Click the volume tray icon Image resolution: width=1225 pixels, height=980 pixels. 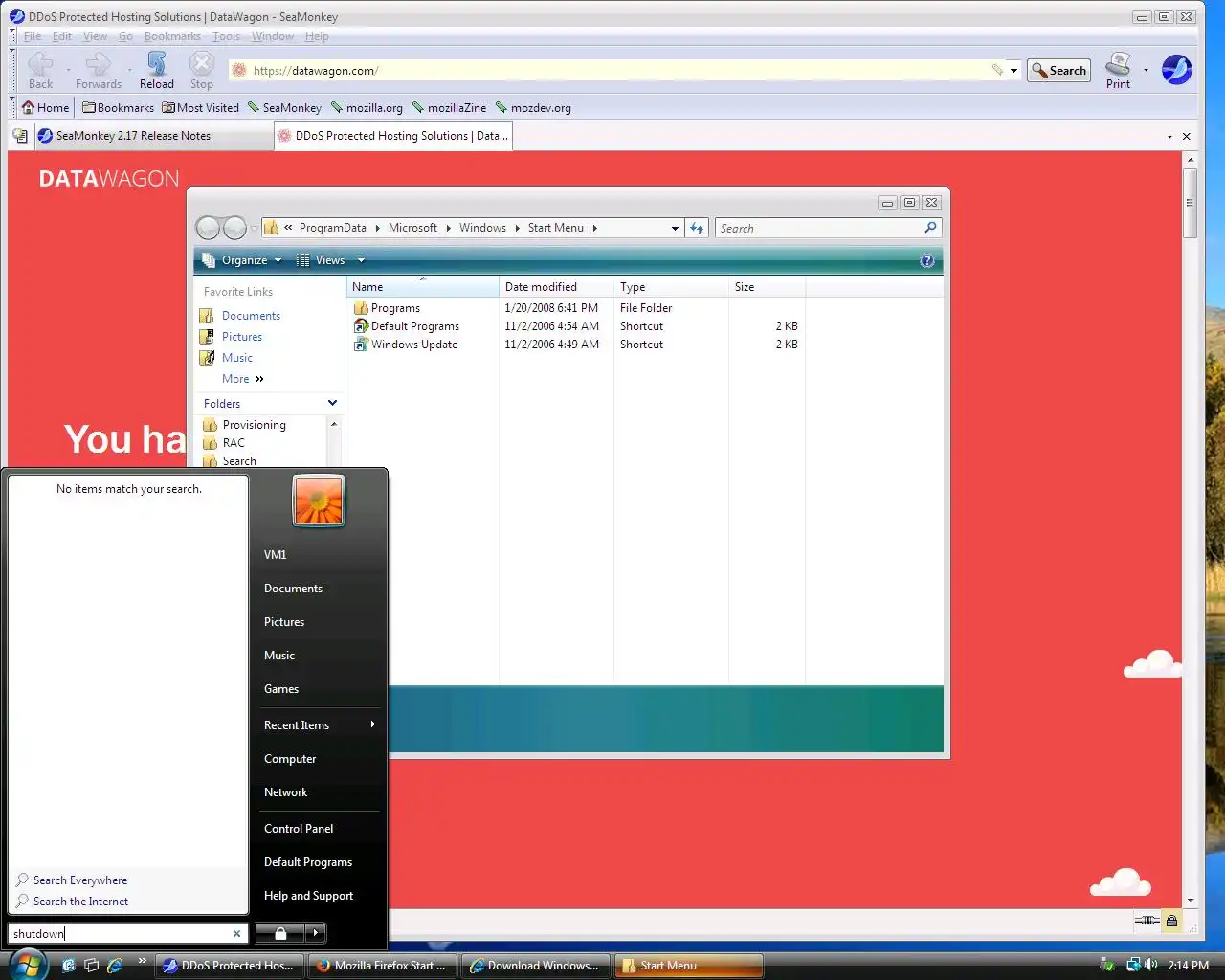coord(1151,965)
